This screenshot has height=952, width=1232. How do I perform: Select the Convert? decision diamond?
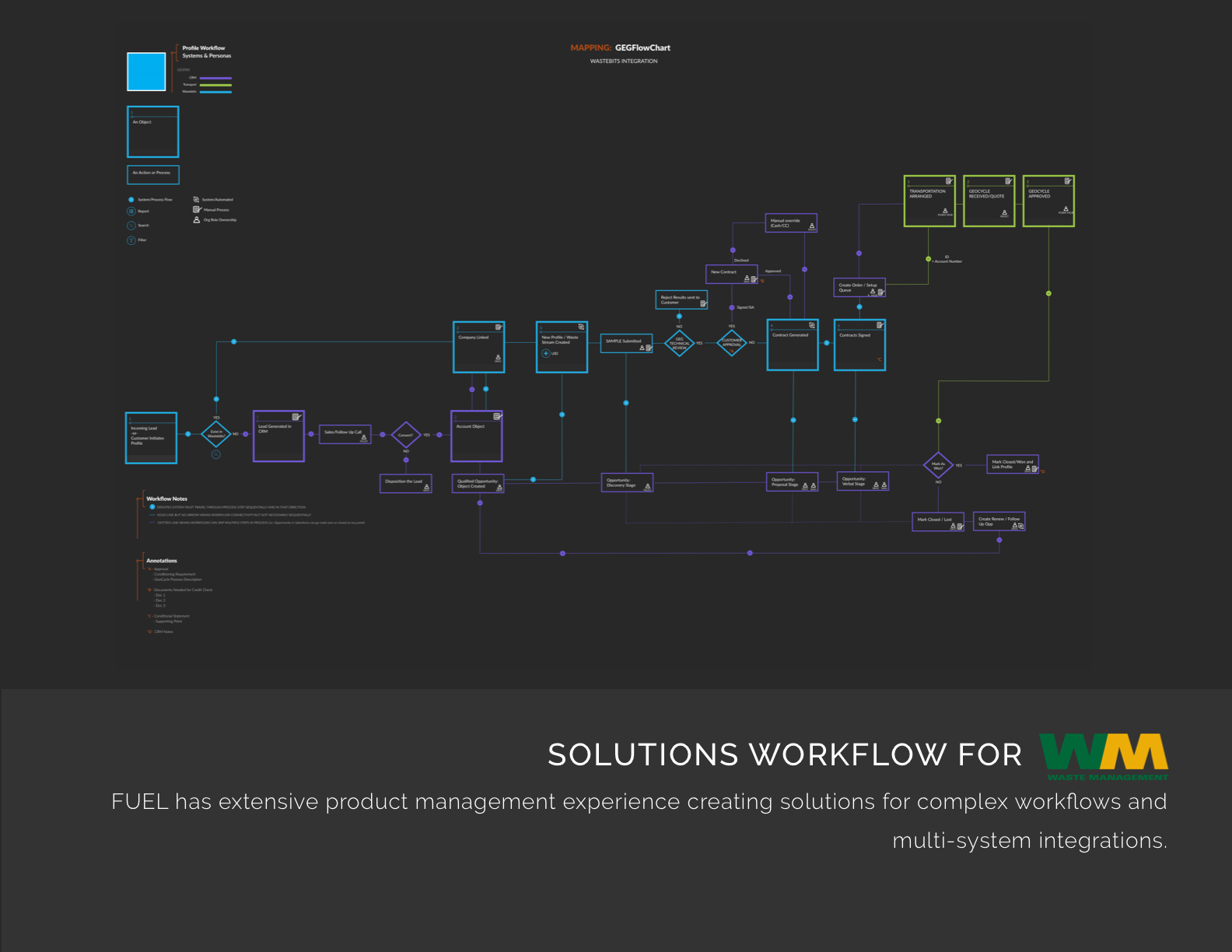tap(406, 435)
